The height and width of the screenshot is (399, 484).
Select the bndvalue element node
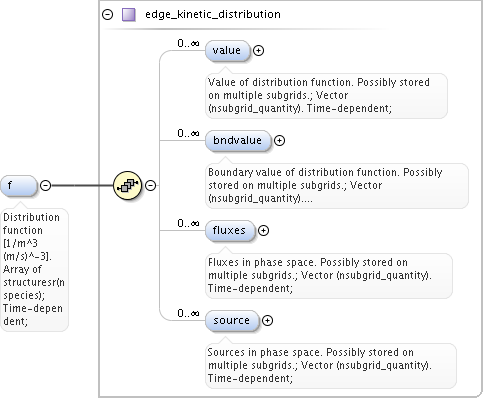point(238,141)
